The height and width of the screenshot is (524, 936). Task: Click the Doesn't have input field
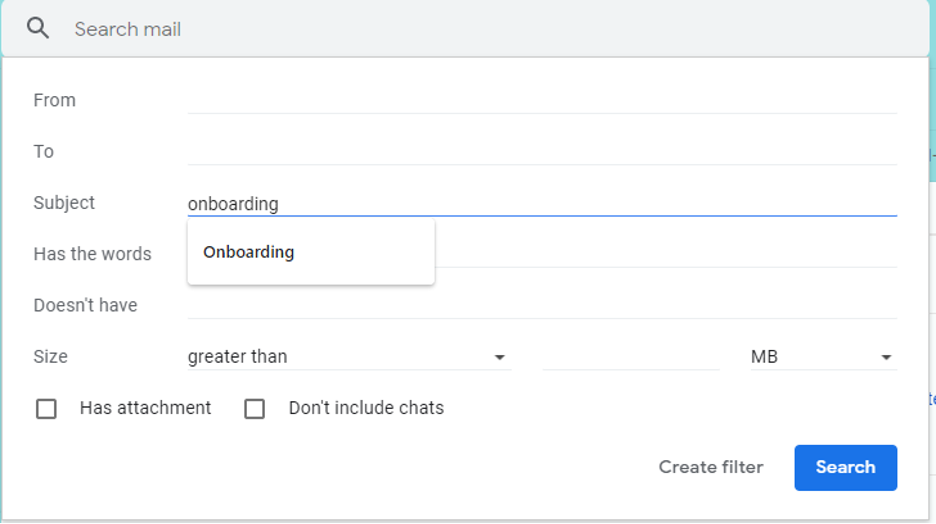coord(542,306)
